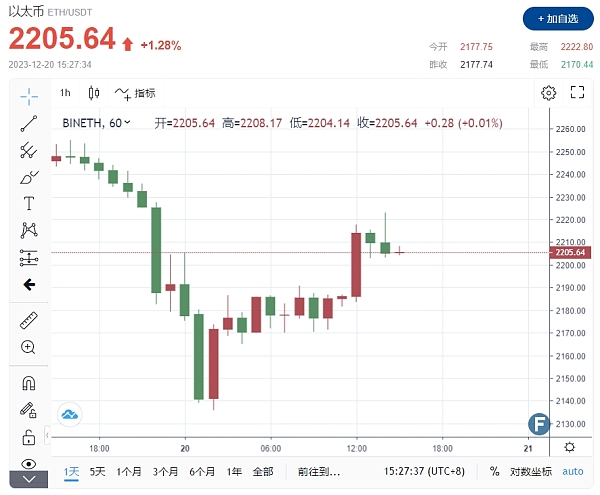Screen dimensions: 600x495
Task: Open the 指标 indicators button
Action: click(136, 93)
